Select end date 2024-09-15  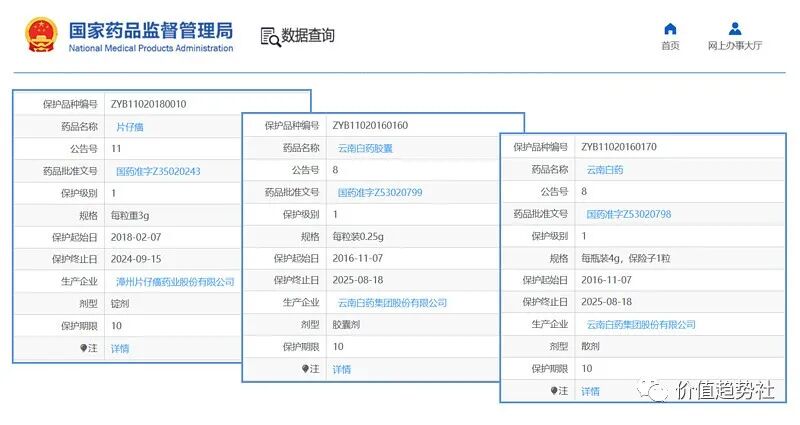pos(136,259)
